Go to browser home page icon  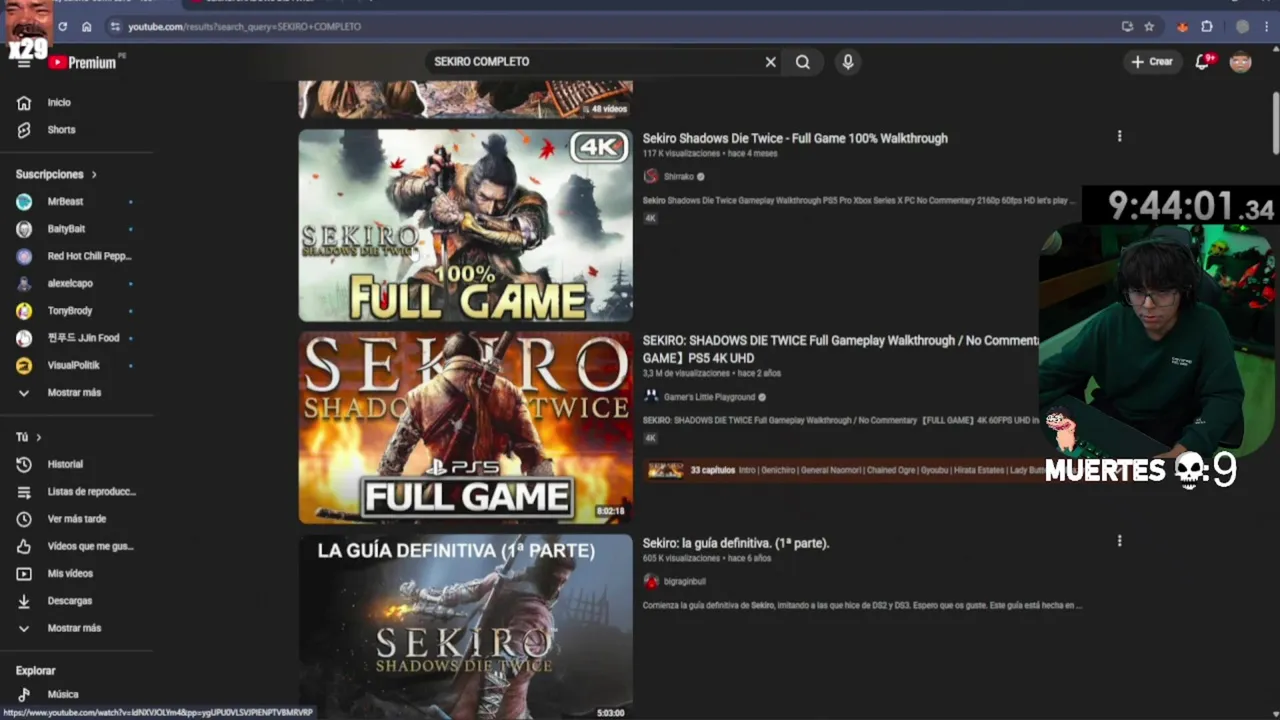[87, 27]
